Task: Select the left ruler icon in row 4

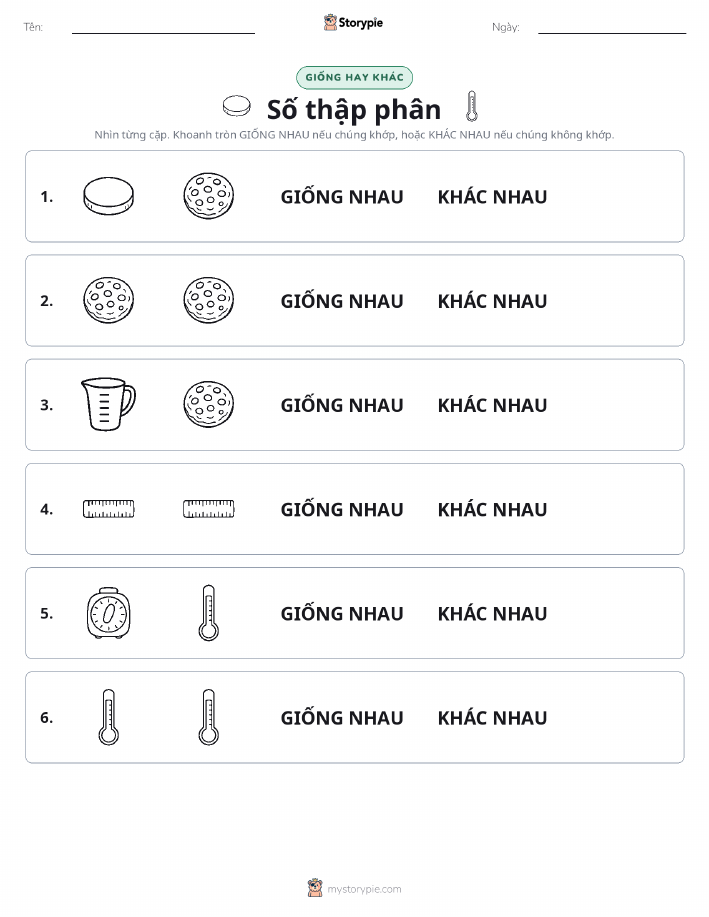Action: click(x=109, y=509)
